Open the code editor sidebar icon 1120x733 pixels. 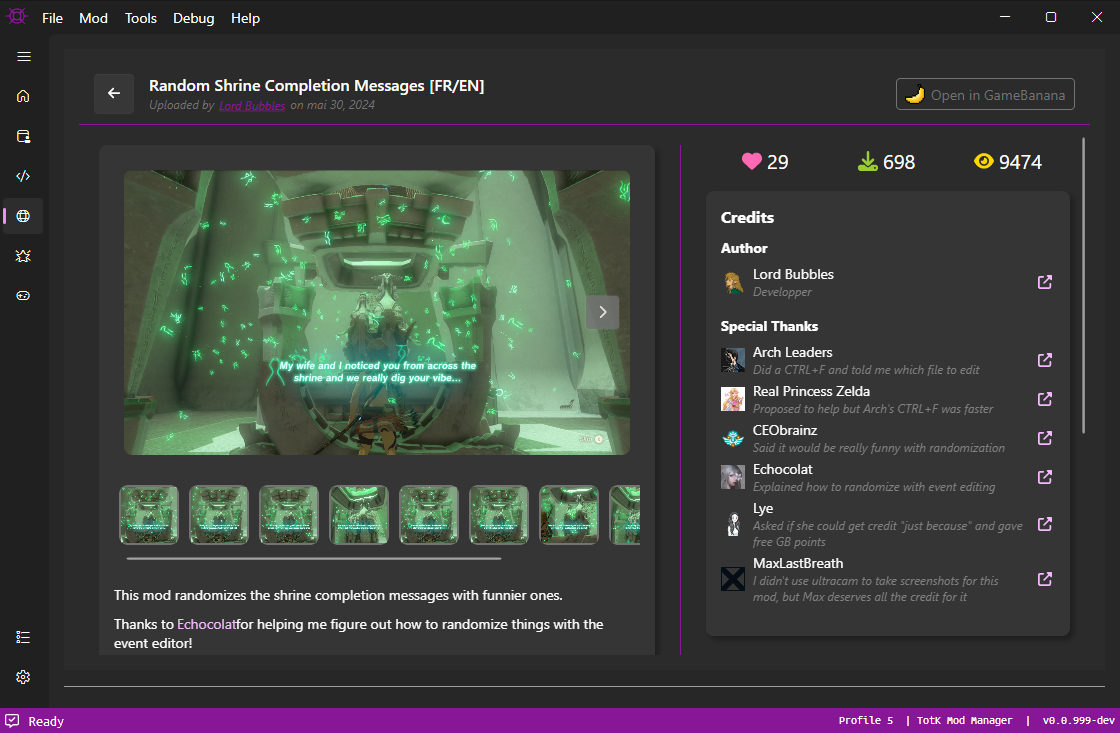click(23, 176)
